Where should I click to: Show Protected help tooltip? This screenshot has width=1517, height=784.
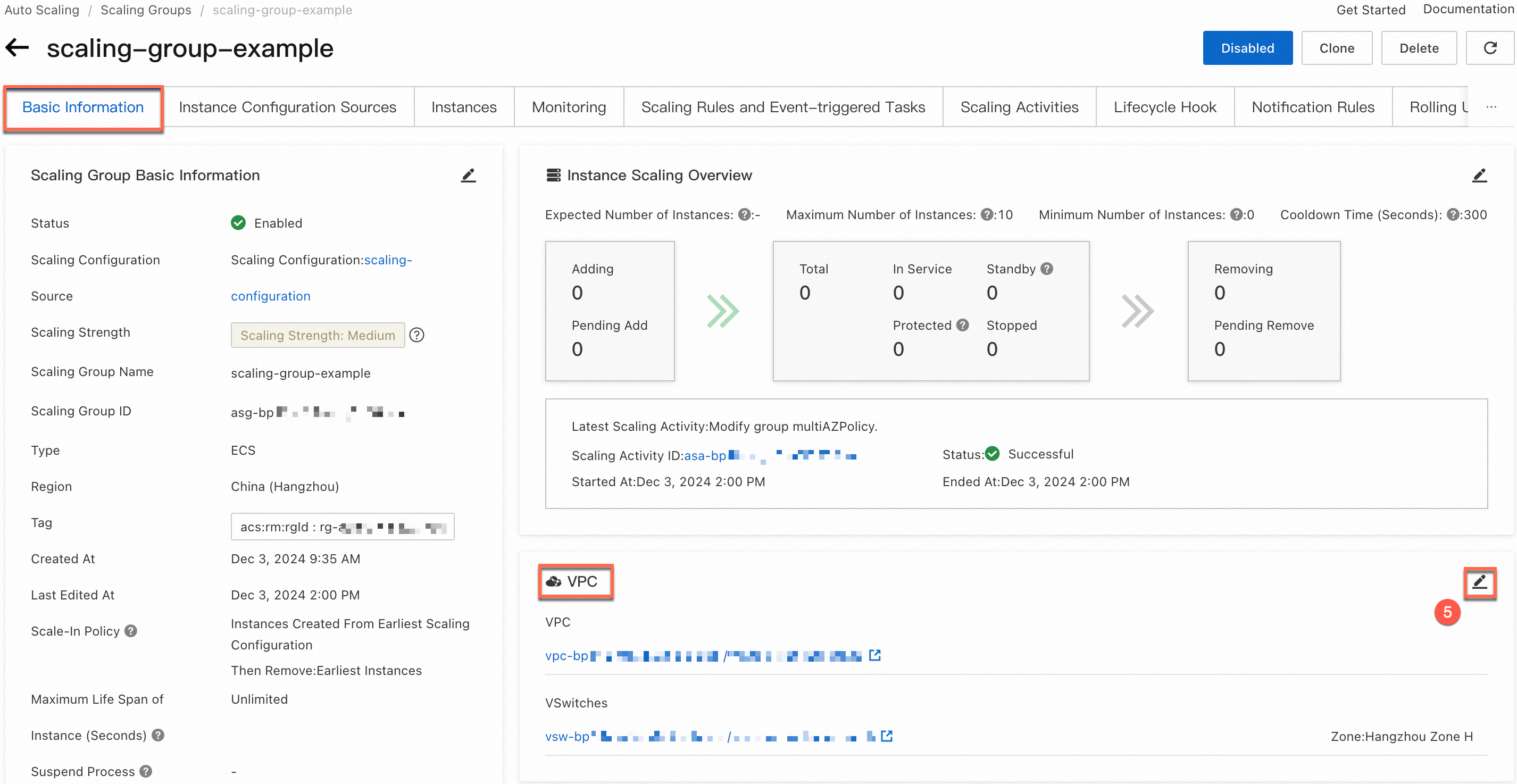click(963, 325)
